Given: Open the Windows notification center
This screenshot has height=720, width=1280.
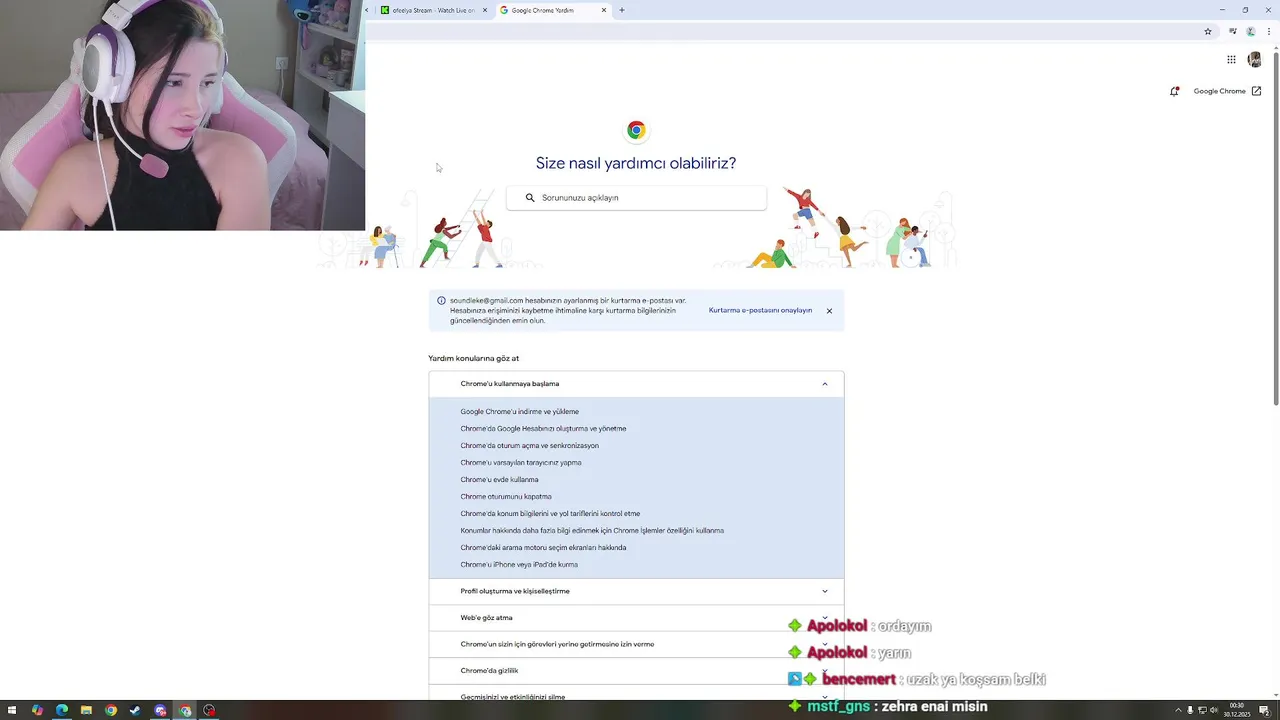Looking at the screenshot, I should 1264,710.
